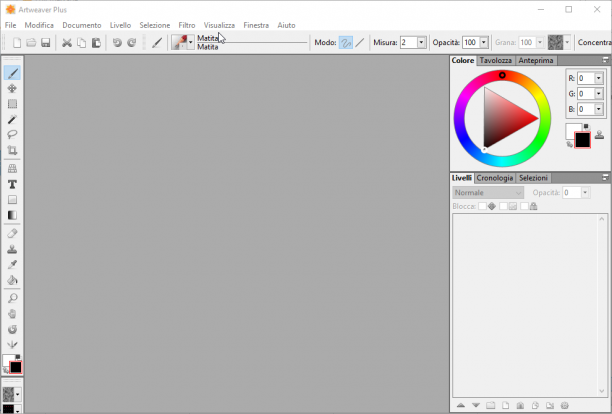Screen dimensions: 612x414
Task: Choose the rectangular selection tool
Action: click(12, 104)
